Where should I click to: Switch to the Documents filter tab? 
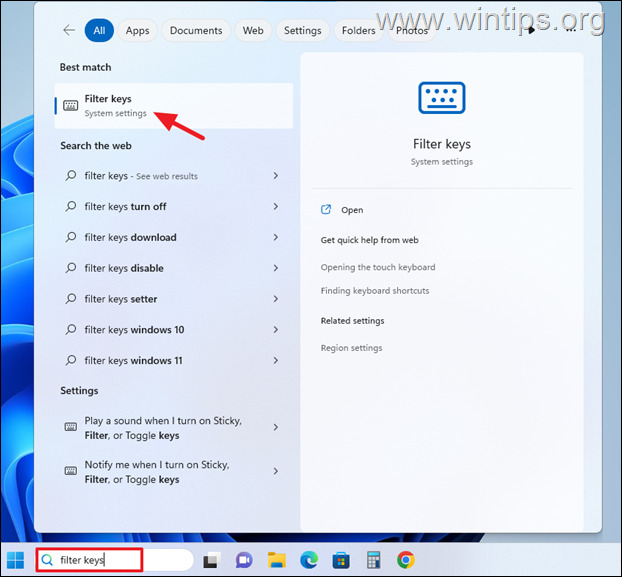[x=196, y=31]
